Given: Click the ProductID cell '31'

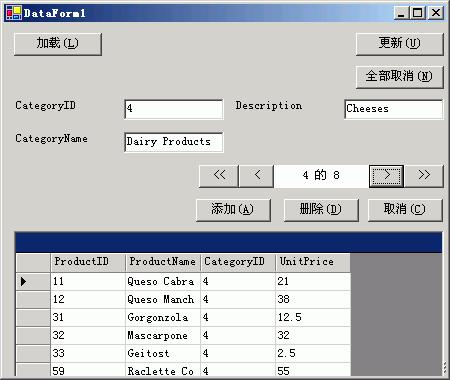Looking at the screenshot, I should 88,318.
